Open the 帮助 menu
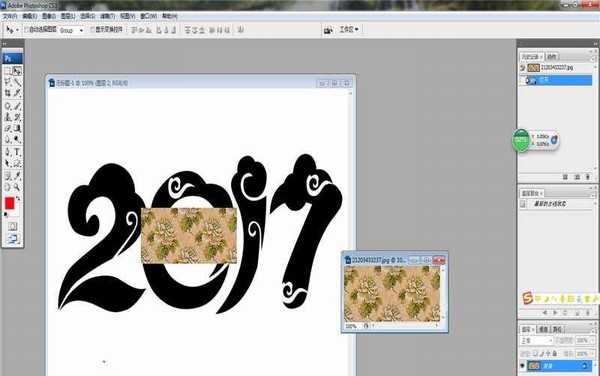This screenshot has width=600, height=376. pyautogui.click(x=170, y=16)
